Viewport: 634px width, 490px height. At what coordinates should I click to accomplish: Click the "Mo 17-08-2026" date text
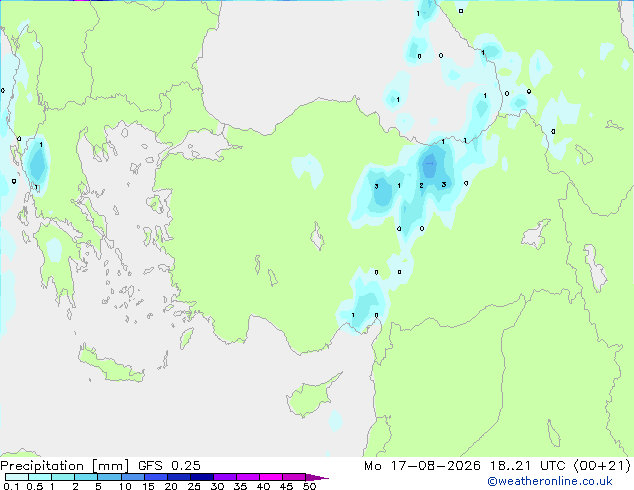[422, 466]
